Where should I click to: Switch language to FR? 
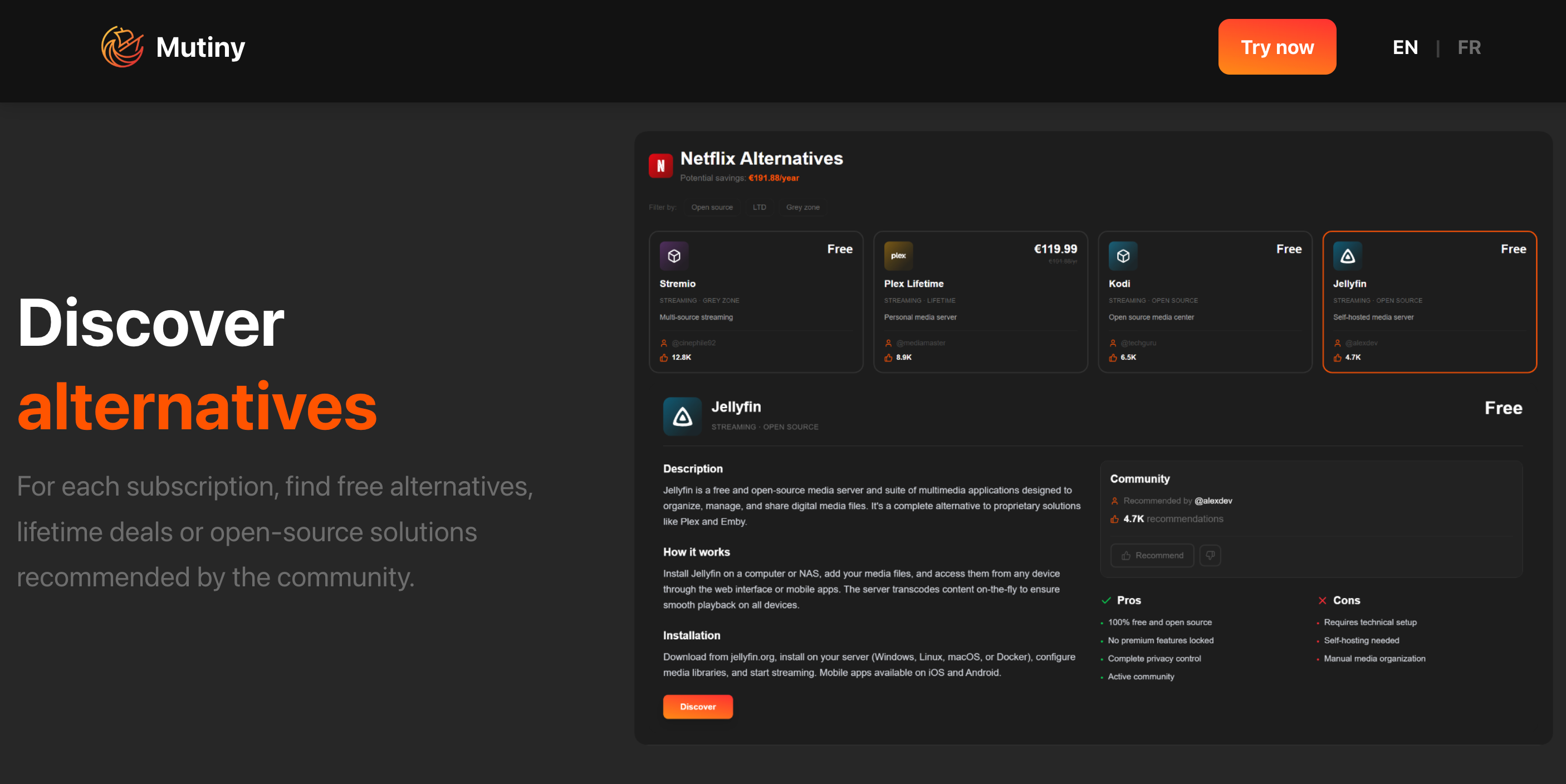point(1469,47)
